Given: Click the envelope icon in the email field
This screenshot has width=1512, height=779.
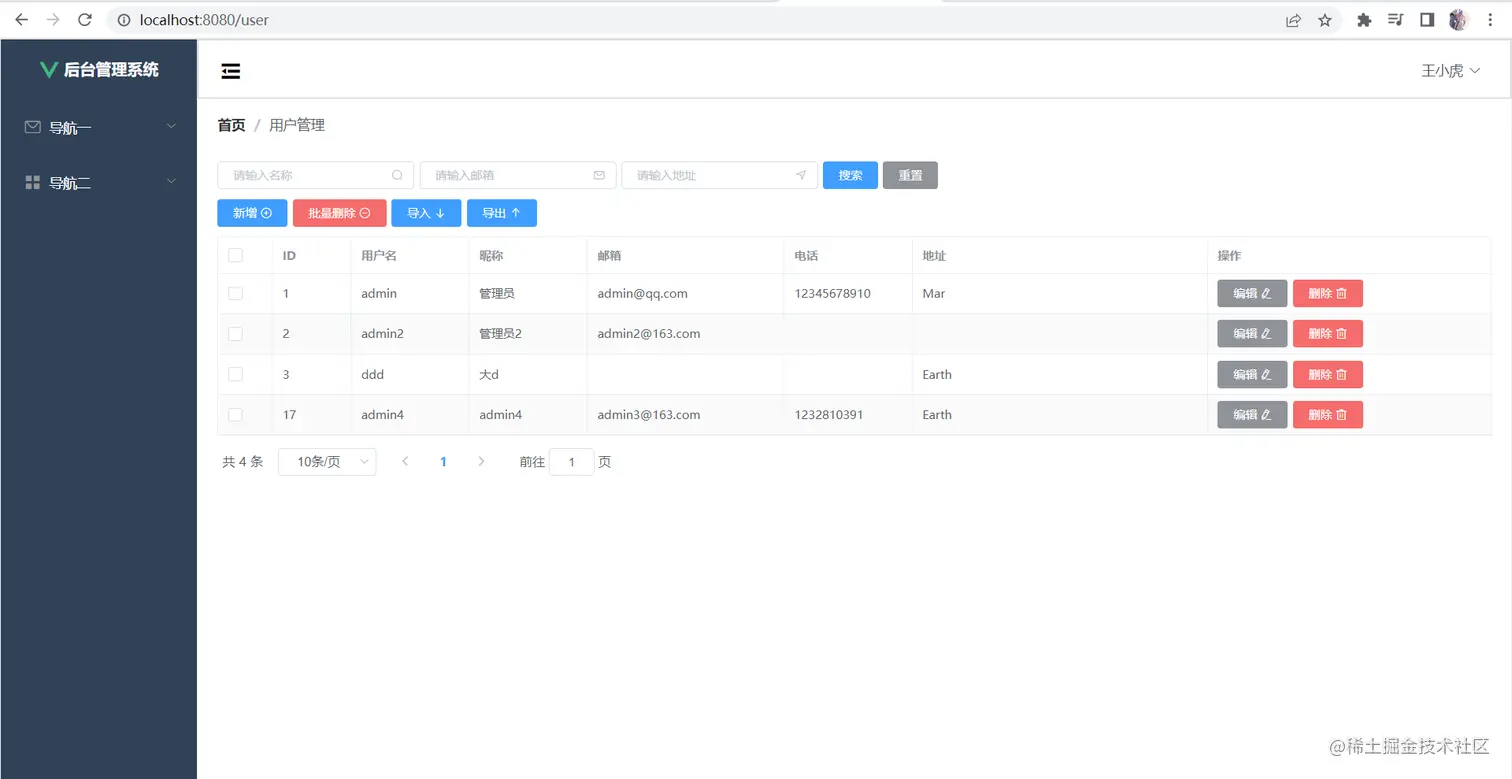Looking at the screenshot, I should pos(599,175).
